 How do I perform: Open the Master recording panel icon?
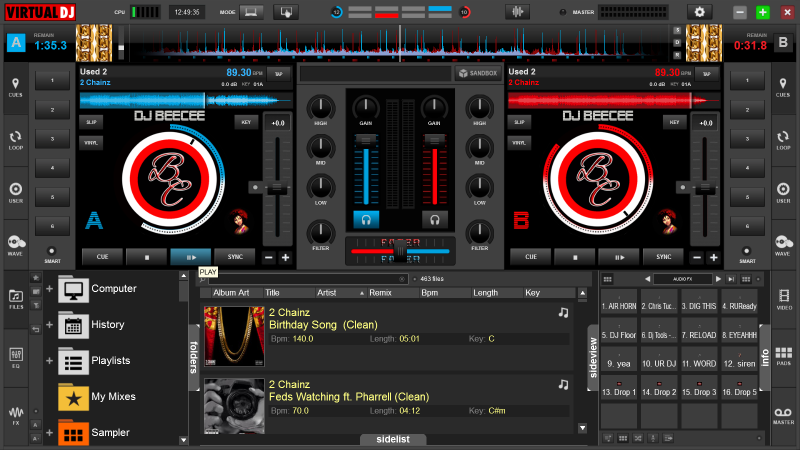click(x=783, y=415)
